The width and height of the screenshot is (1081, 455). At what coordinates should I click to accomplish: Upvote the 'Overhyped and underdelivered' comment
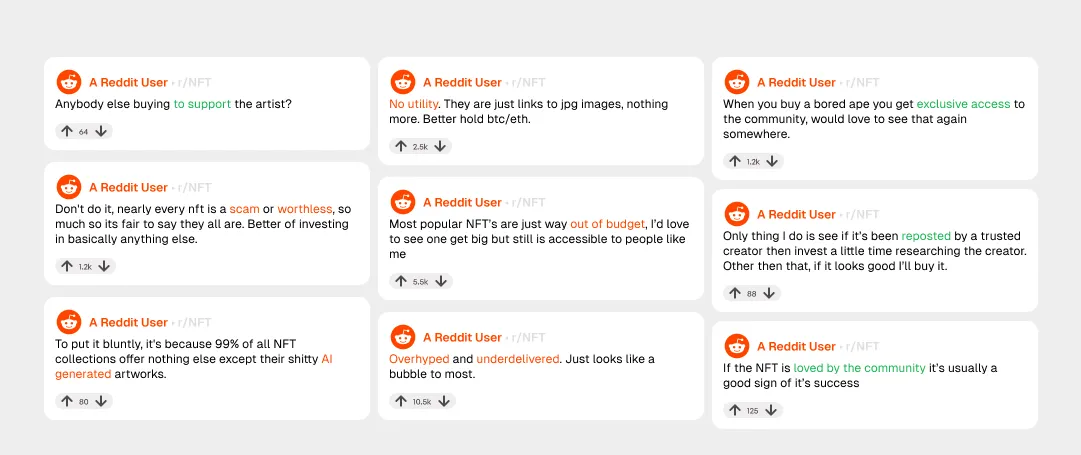coord(401,401)
